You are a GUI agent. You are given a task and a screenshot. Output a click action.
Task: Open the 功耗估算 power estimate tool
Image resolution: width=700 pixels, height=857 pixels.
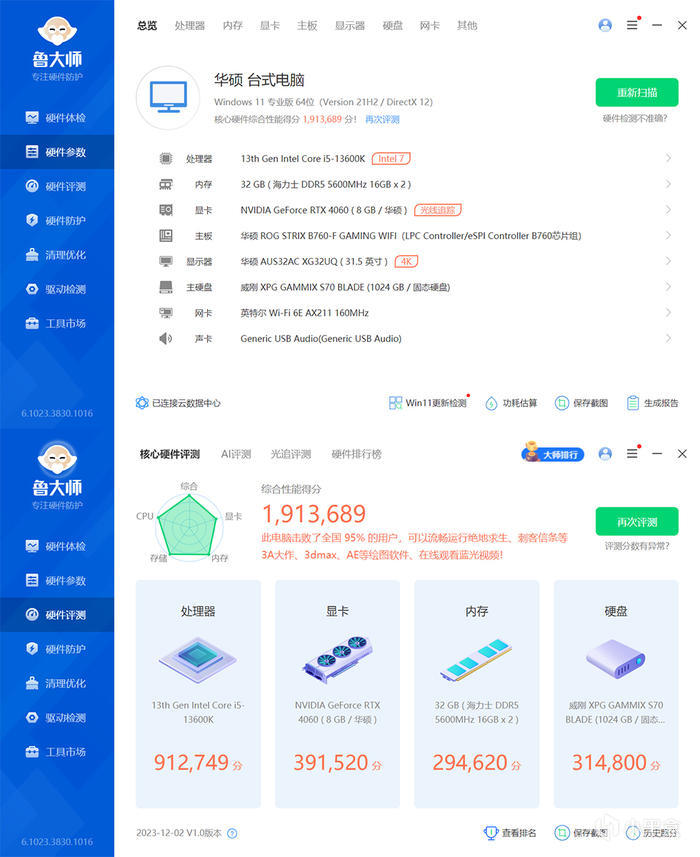[511, 403]
